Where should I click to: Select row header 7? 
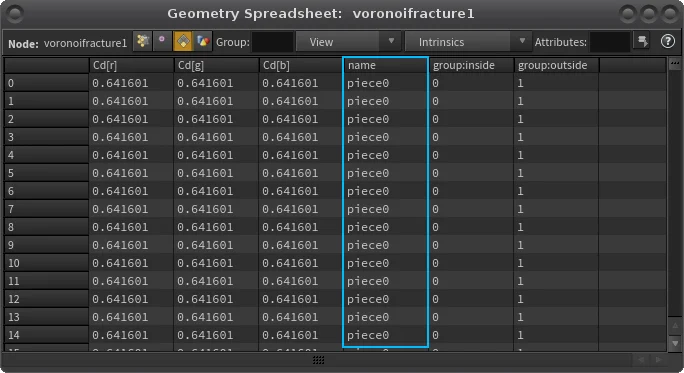(47, 209)
